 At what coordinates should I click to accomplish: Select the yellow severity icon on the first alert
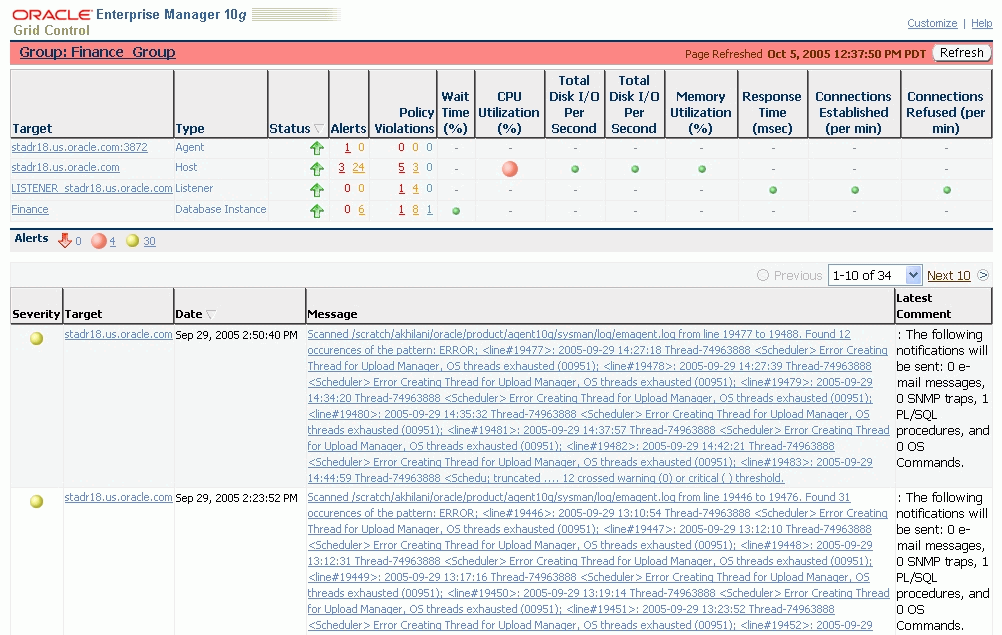[x=36, y=338]
